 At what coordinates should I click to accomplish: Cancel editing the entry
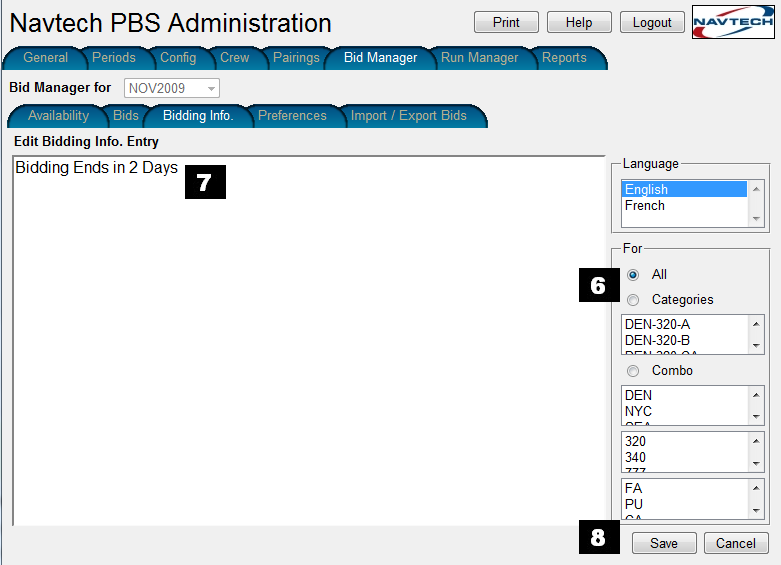[736, 543]
